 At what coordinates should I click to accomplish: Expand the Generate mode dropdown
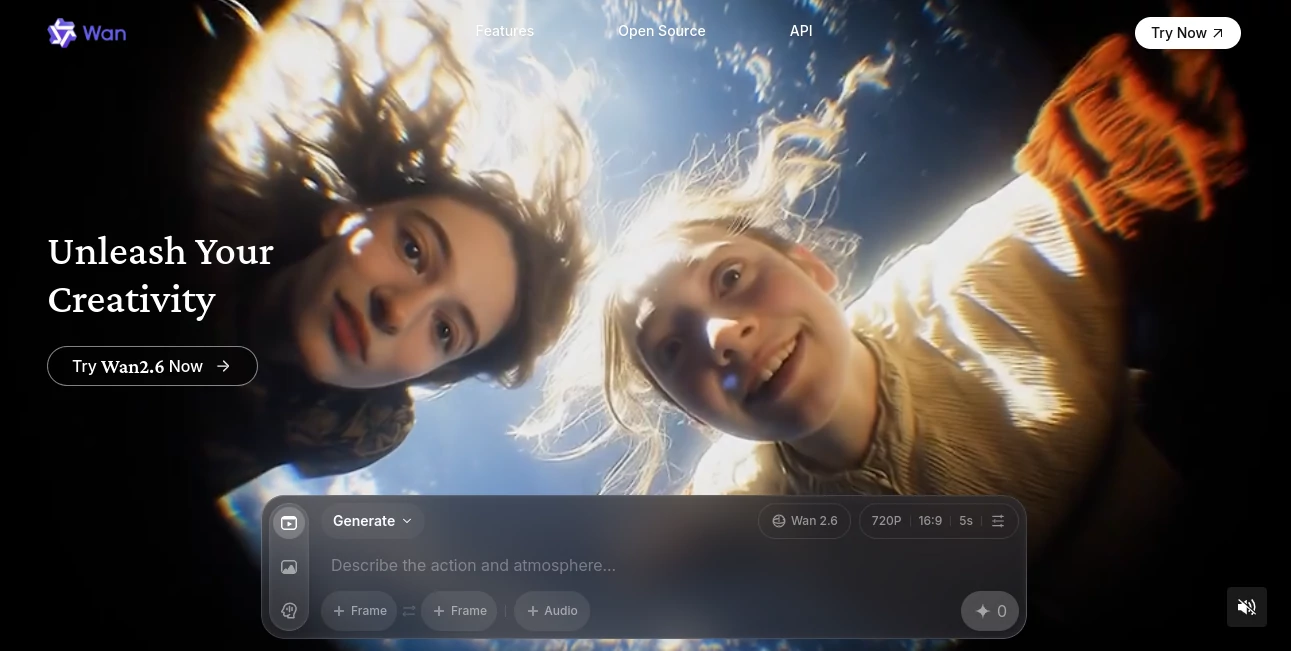coord(371,520)
